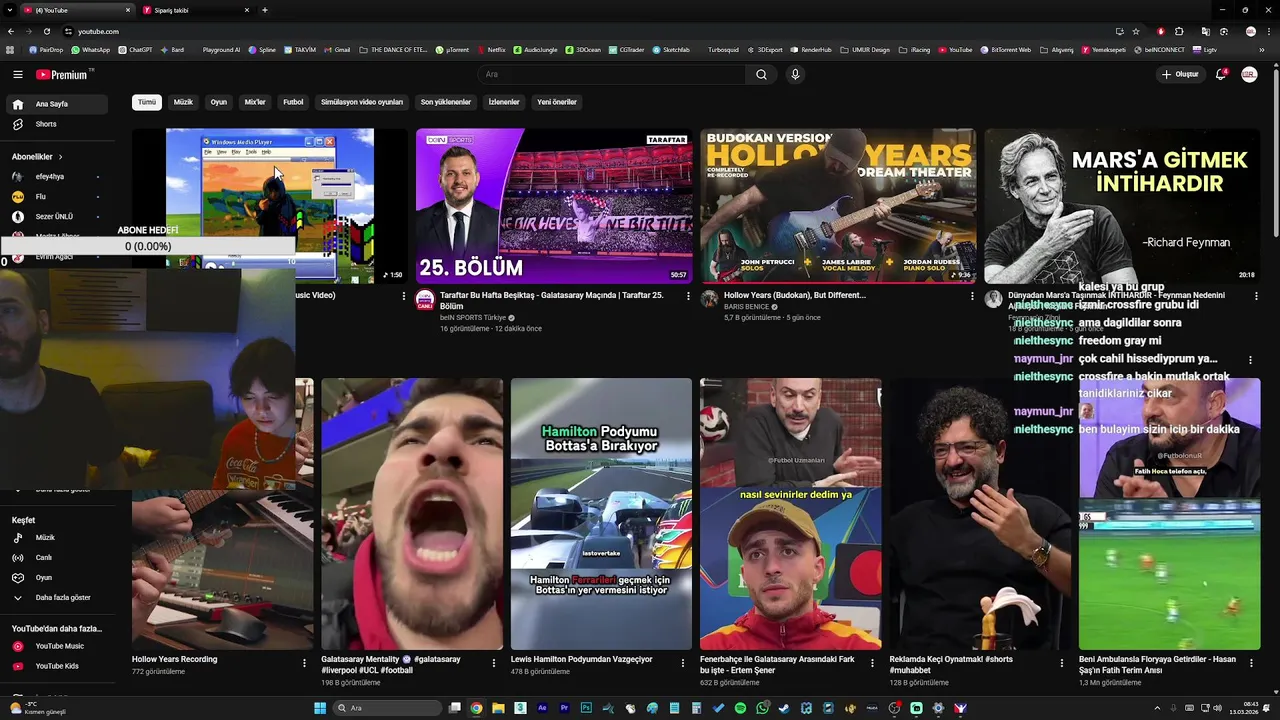Open the options menu for the Taraftar video
Viewport: 1280px width, 720px height.
tap(688, 296)
